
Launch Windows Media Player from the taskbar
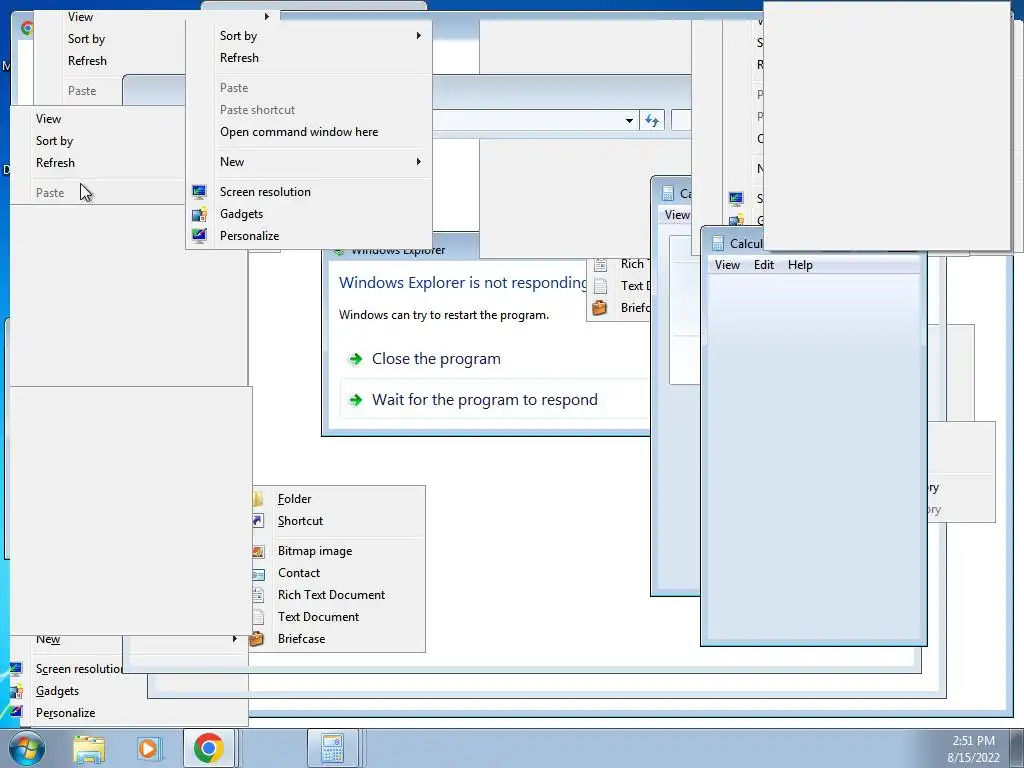[x=148, y=749]
